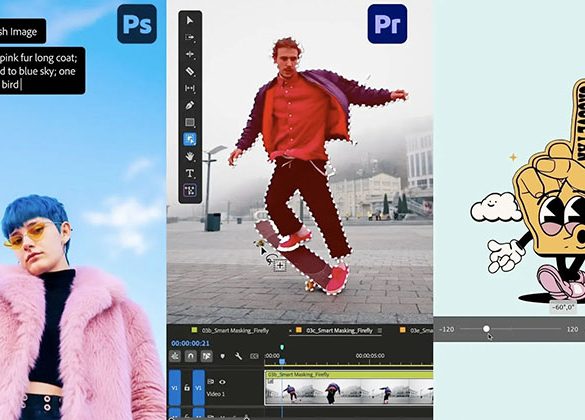Select the bottom generative tool in toolbar
The height and width of the screenshot is (420, 585).
coord(190,190)
